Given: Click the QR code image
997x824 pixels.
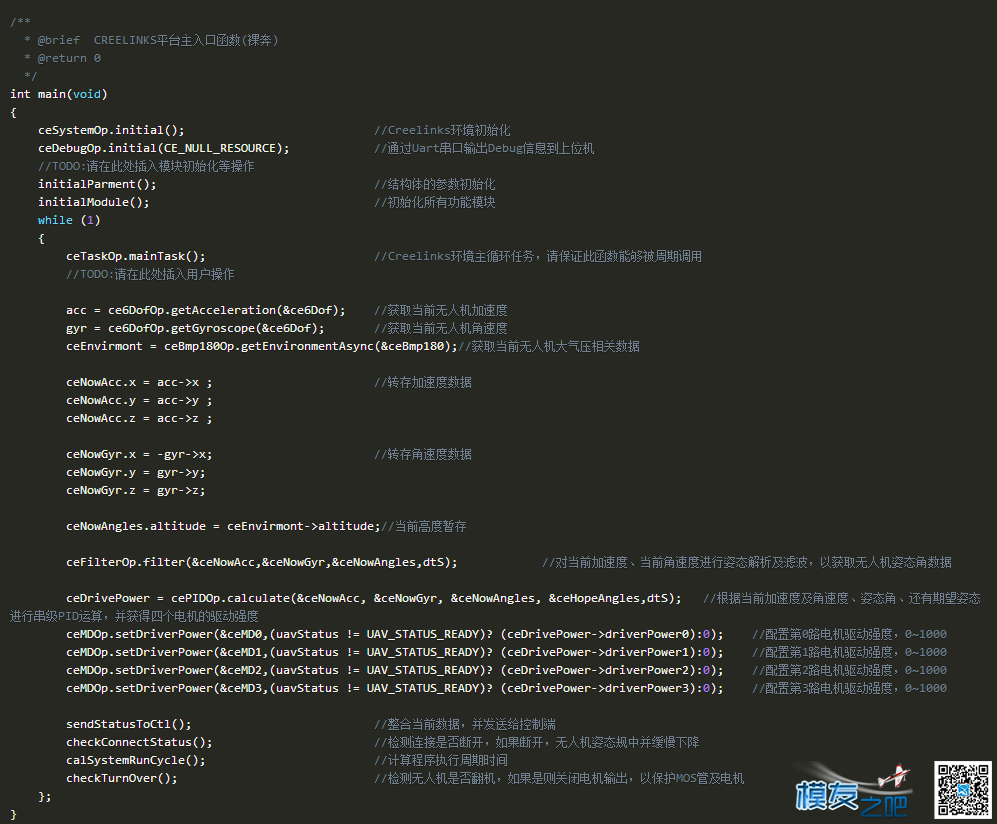Looking at the screenshot, I should click(x=963, y=790).
